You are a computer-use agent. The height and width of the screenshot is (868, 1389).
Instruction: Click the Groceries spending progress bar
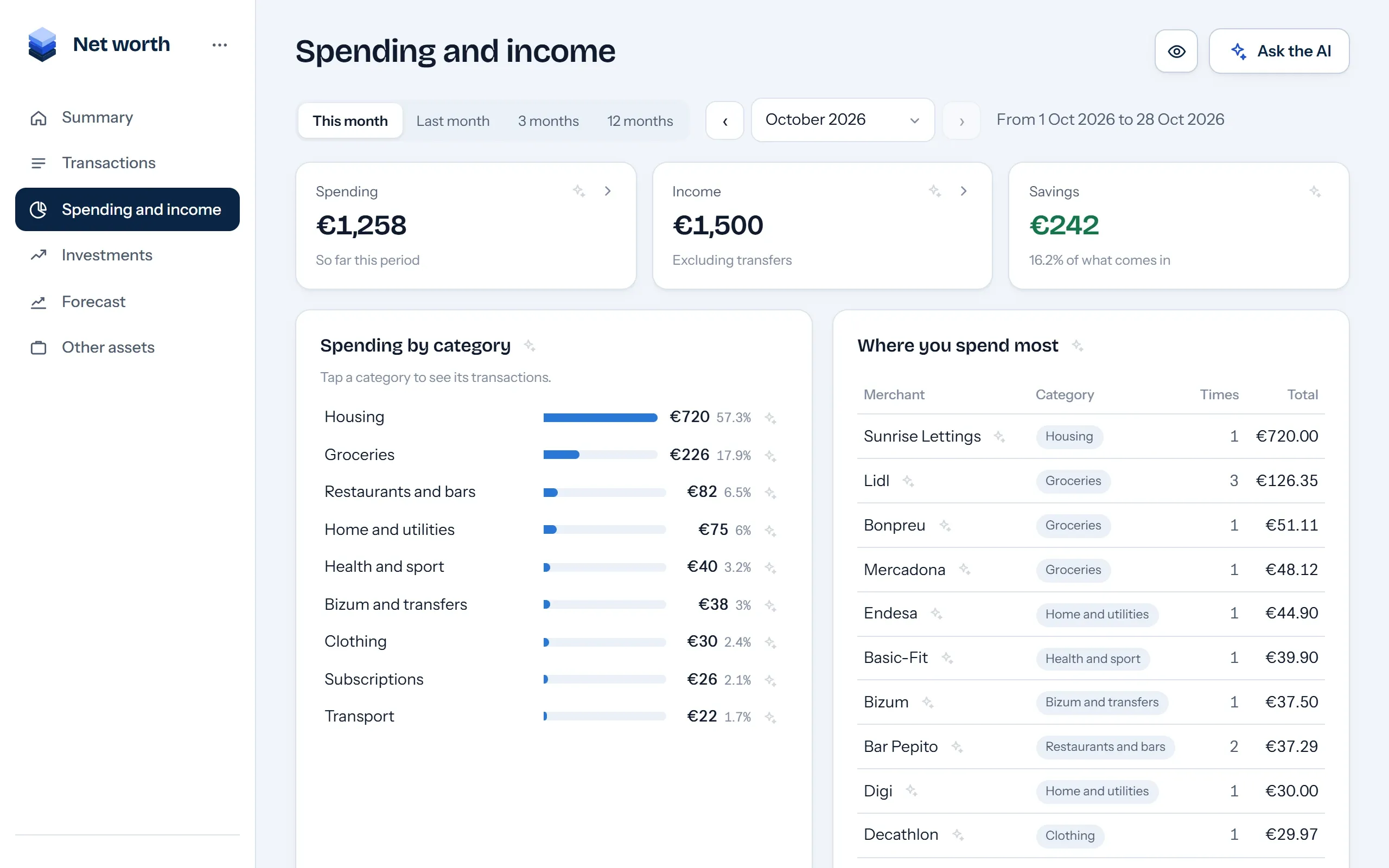coord(601,455)
